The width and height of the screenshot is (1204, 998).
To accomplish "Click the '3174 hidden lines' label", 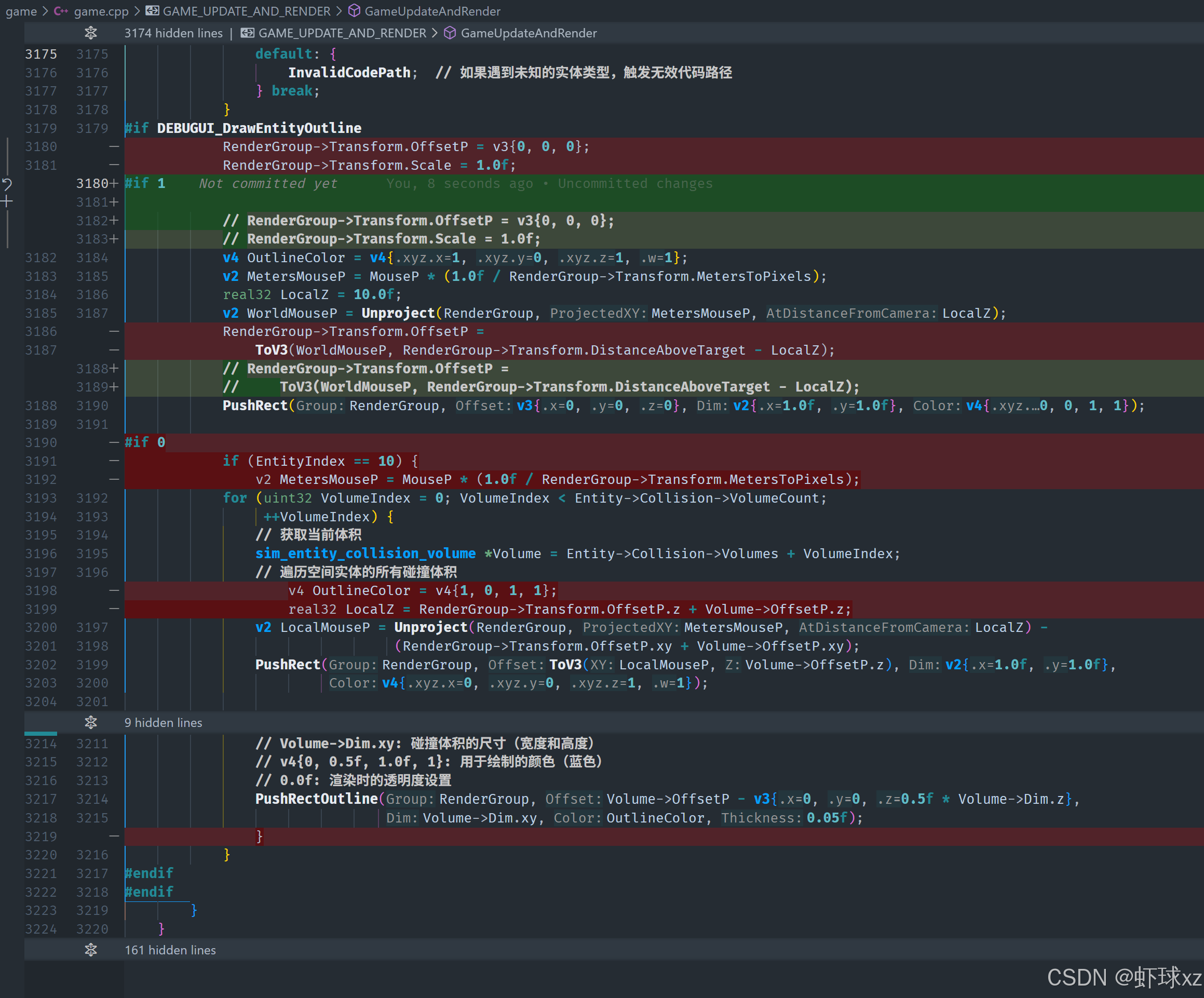I will pos(173,33).
